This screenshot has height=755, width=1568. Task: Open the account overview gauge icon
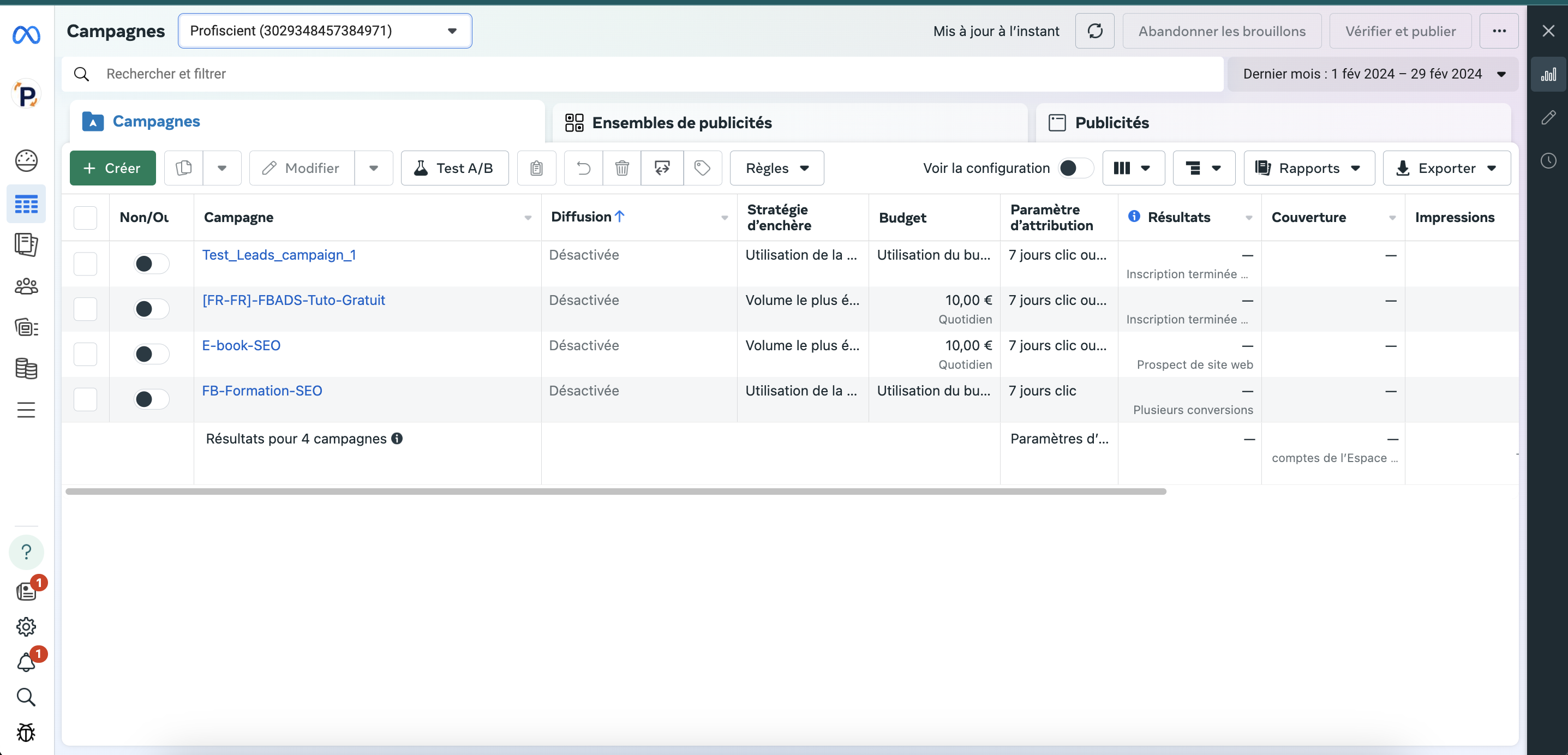pyautogui.click(x=26, y=161)
